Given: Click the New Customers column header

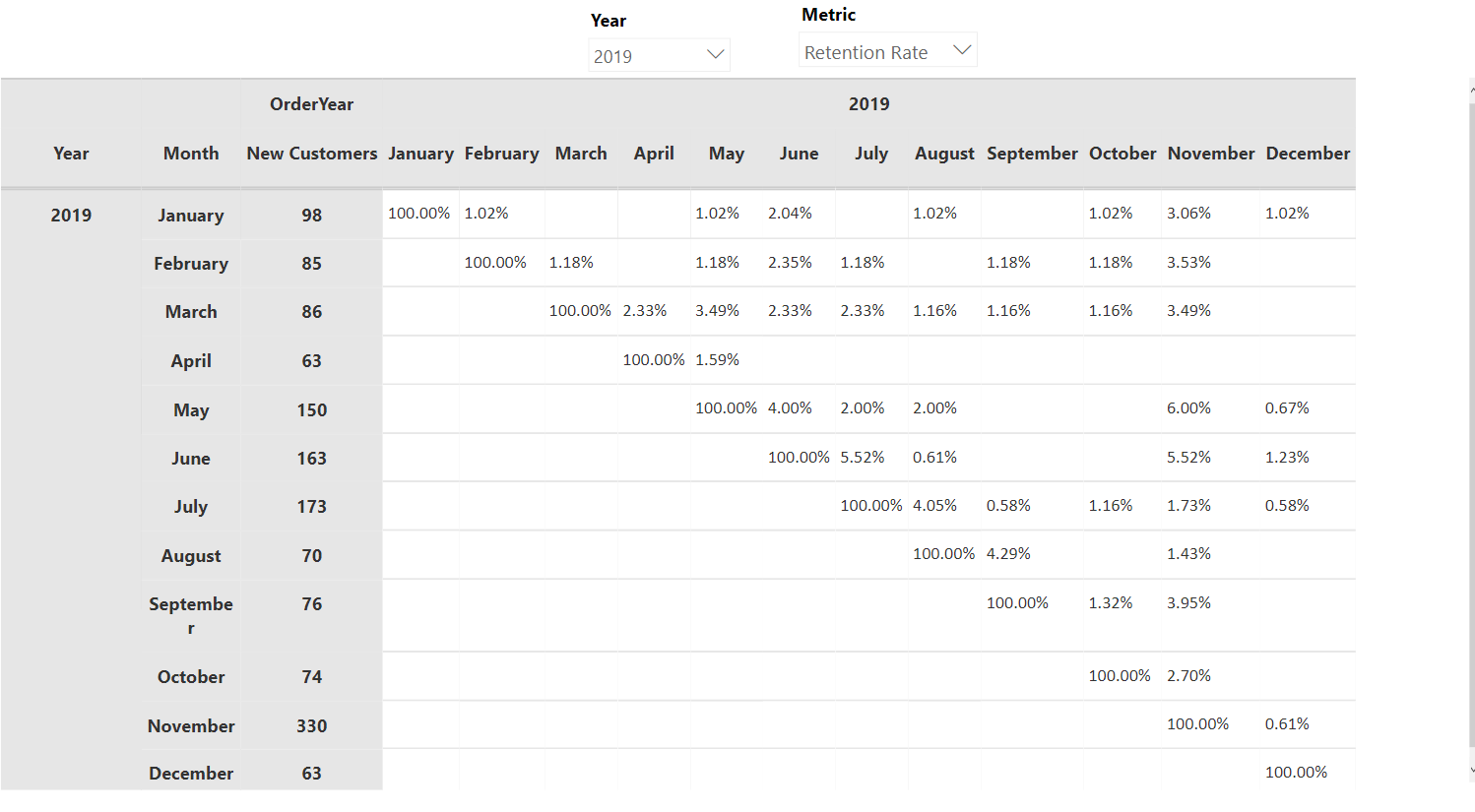Looking at the screenshot, I should pos(311,154).
